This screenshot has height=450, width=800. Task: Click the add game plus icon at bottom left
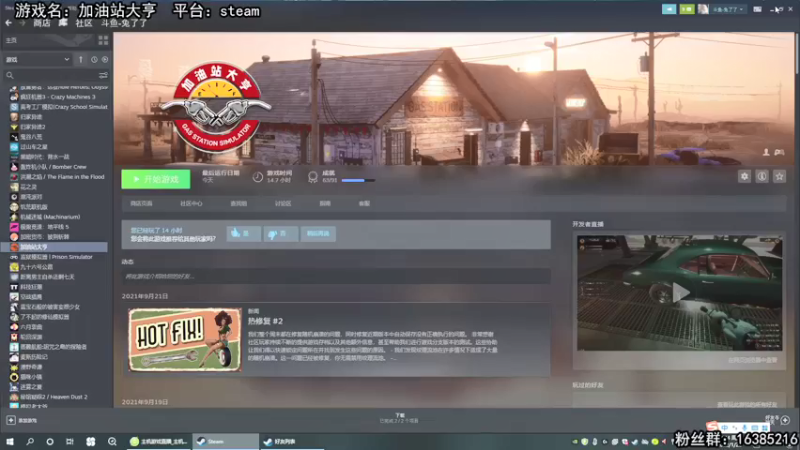coord(11,420)
